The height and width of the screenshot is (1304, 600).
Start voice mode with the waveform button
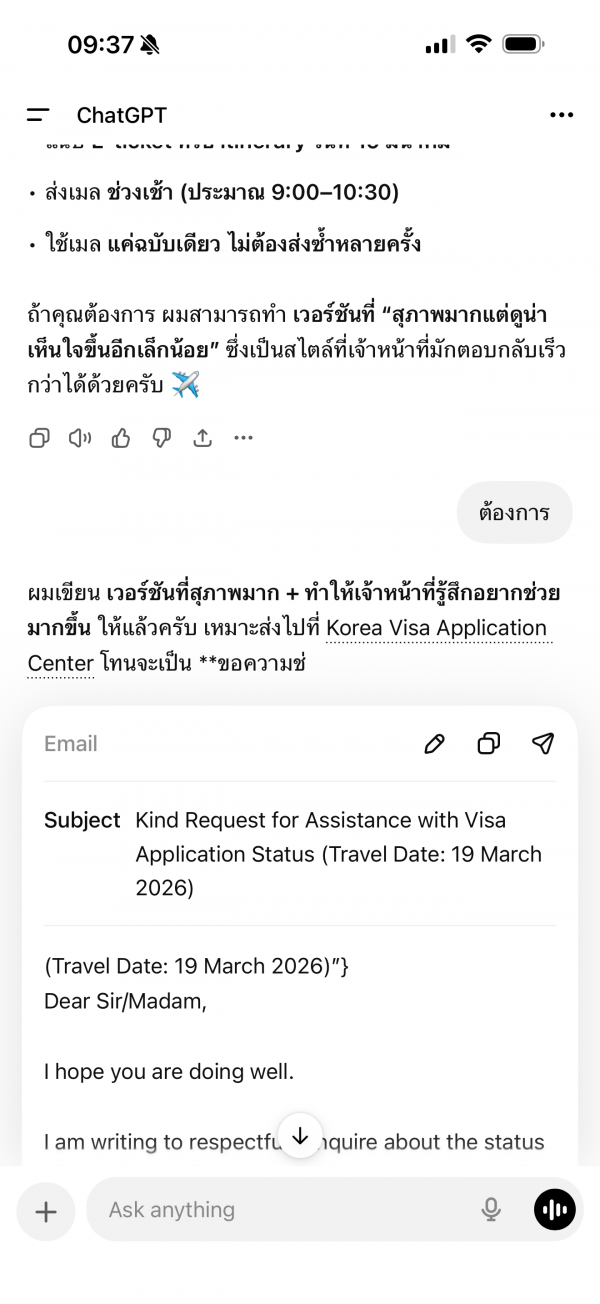554,1210
